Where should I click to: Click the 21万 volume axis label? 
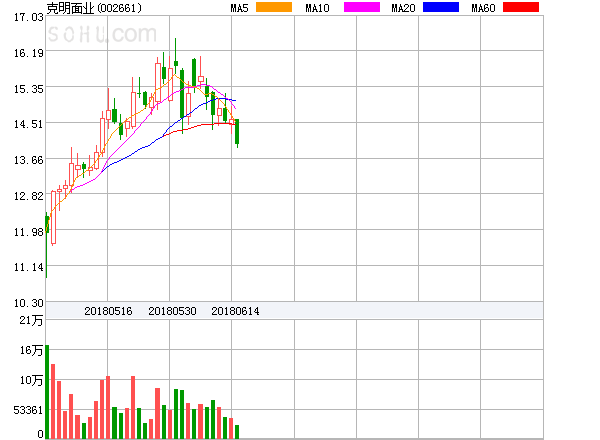pyautogui.click(x=31, y=320)
